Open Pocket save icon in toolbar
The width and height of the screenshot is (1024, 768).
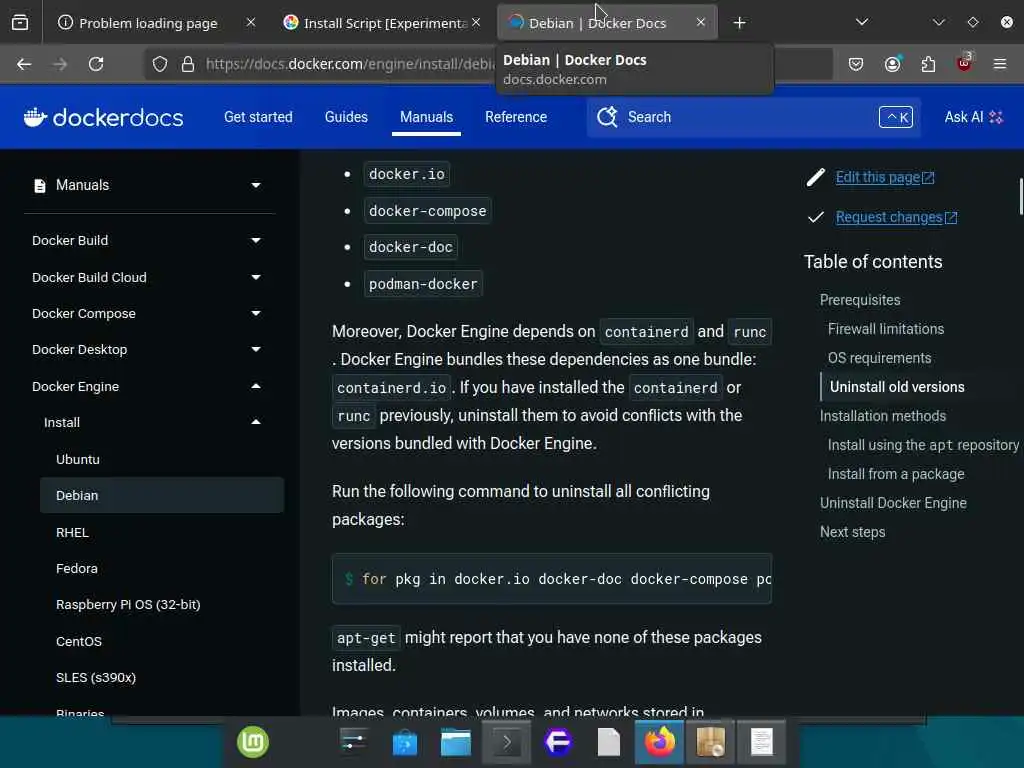click(856, 64)
